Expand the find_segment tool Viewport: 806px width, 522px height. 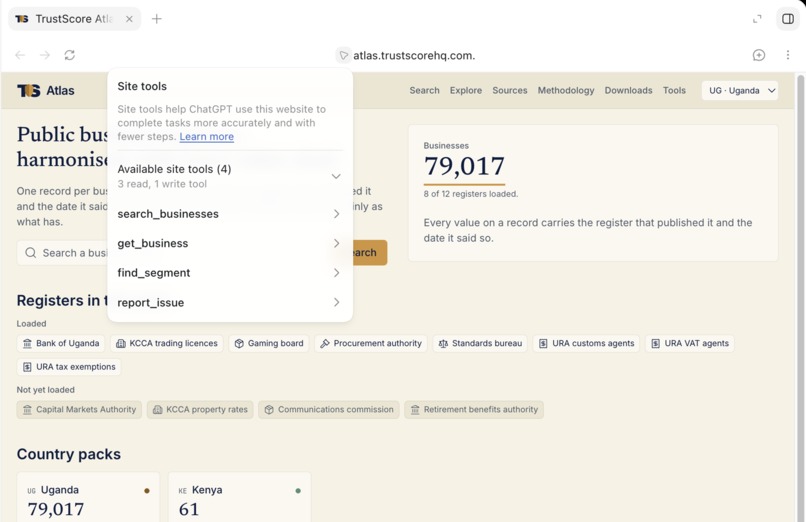(229, 273)
